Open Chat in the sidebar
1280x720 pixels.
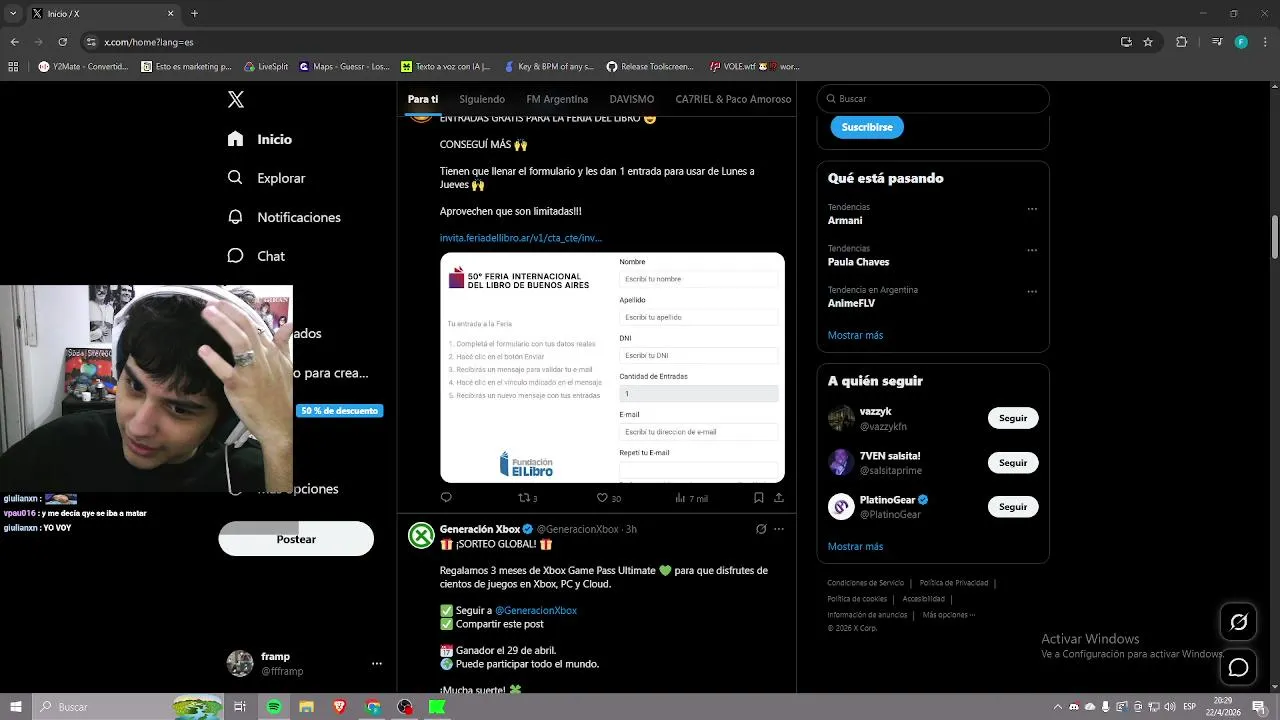pos(256,256)
